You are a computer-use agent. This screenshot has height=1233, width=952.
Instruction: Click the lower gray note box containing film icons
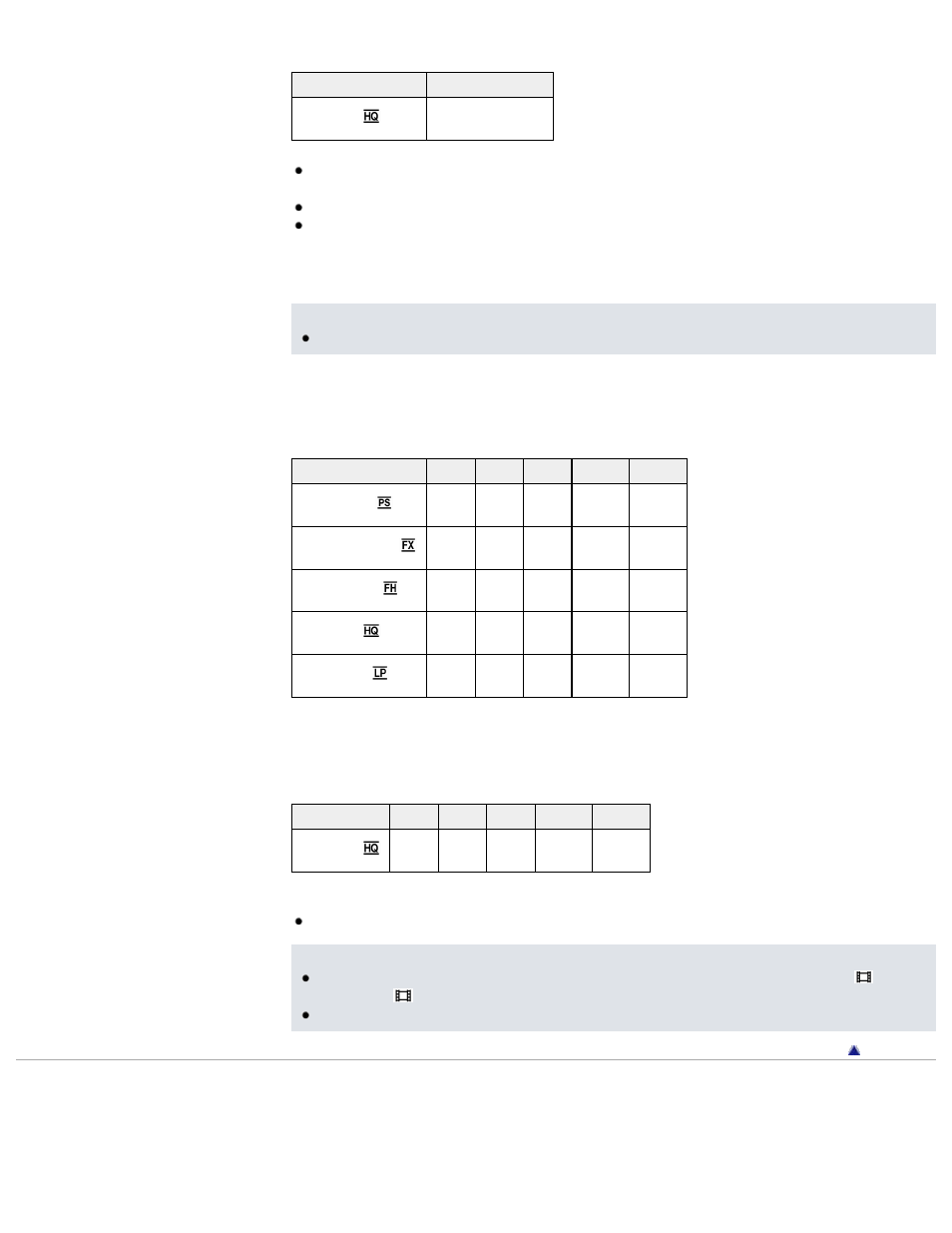(614, 987)
